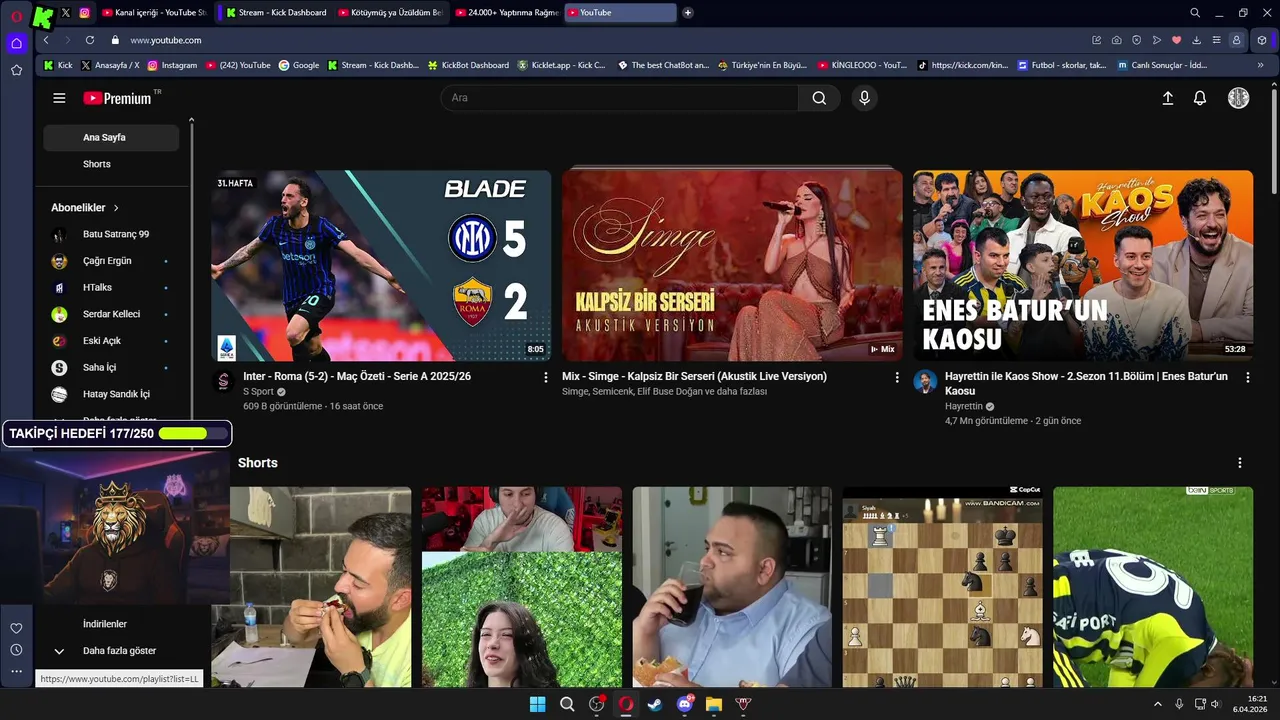Click inside the YouTube Ara search field
This screenshot has height=720, width=1280.
(x=620, y=98)
